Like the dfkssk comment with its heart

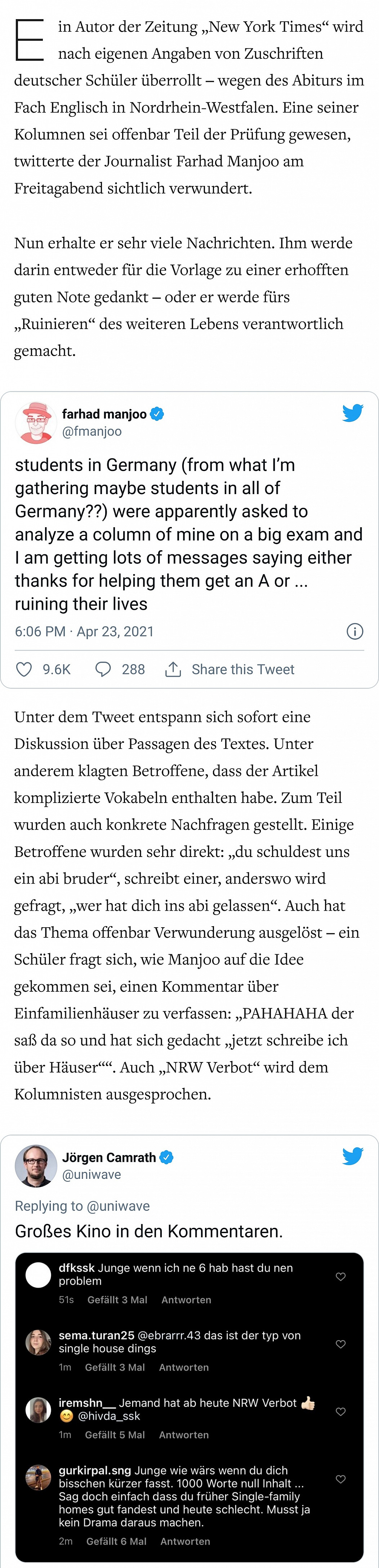coord(341,1276)
